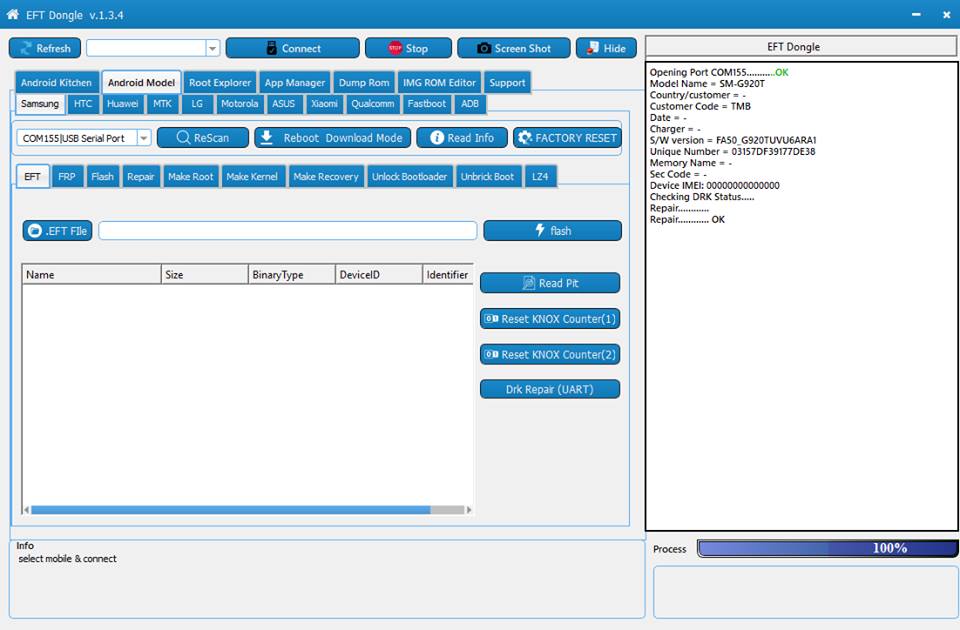This screenshot has height=630, width=960.
Task: Open the Android Kitchen tab
Action: click(56, 83)
